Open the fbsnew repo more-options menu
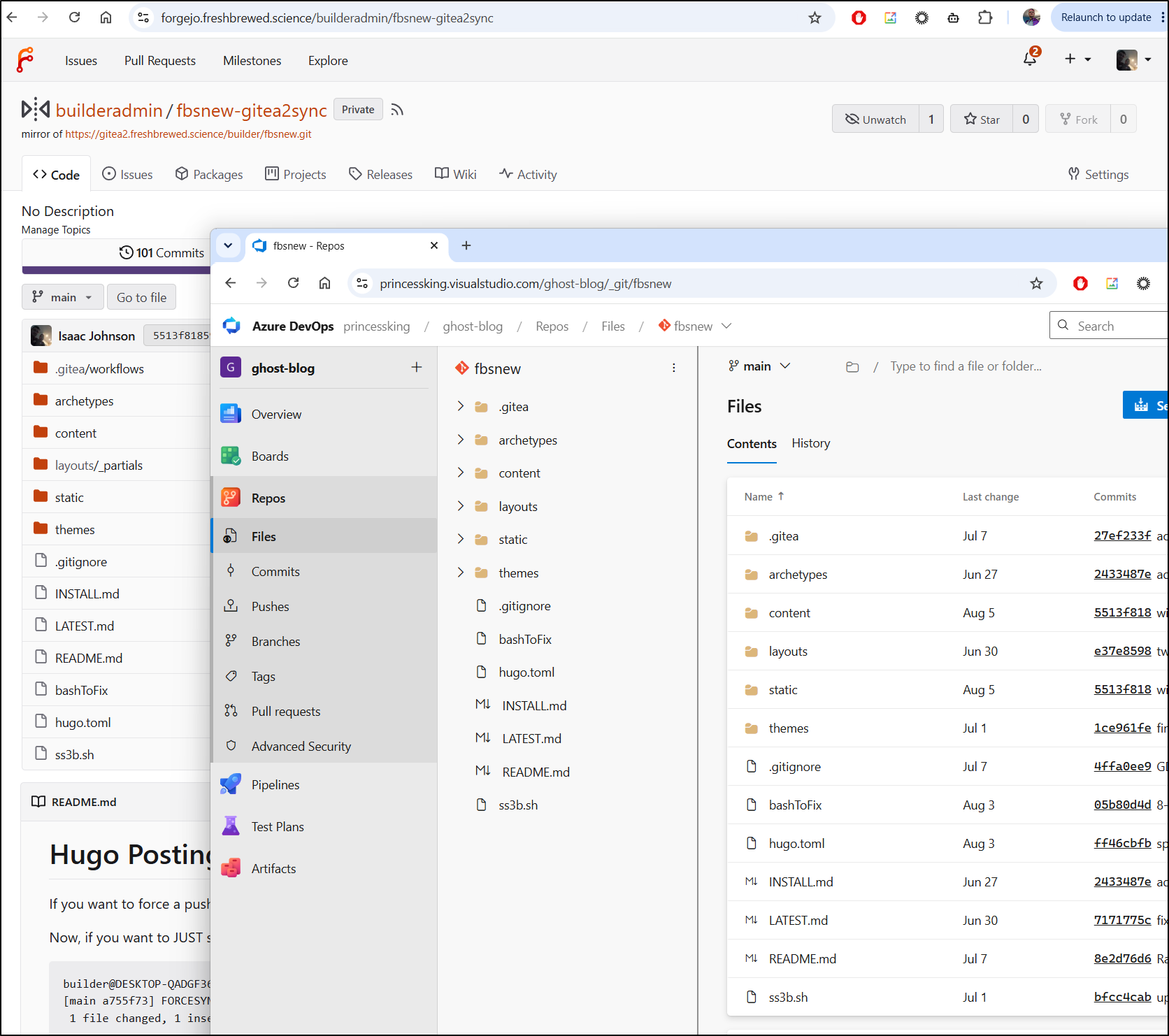The width and height of the screenshot is (1169, 1036). 674,368
